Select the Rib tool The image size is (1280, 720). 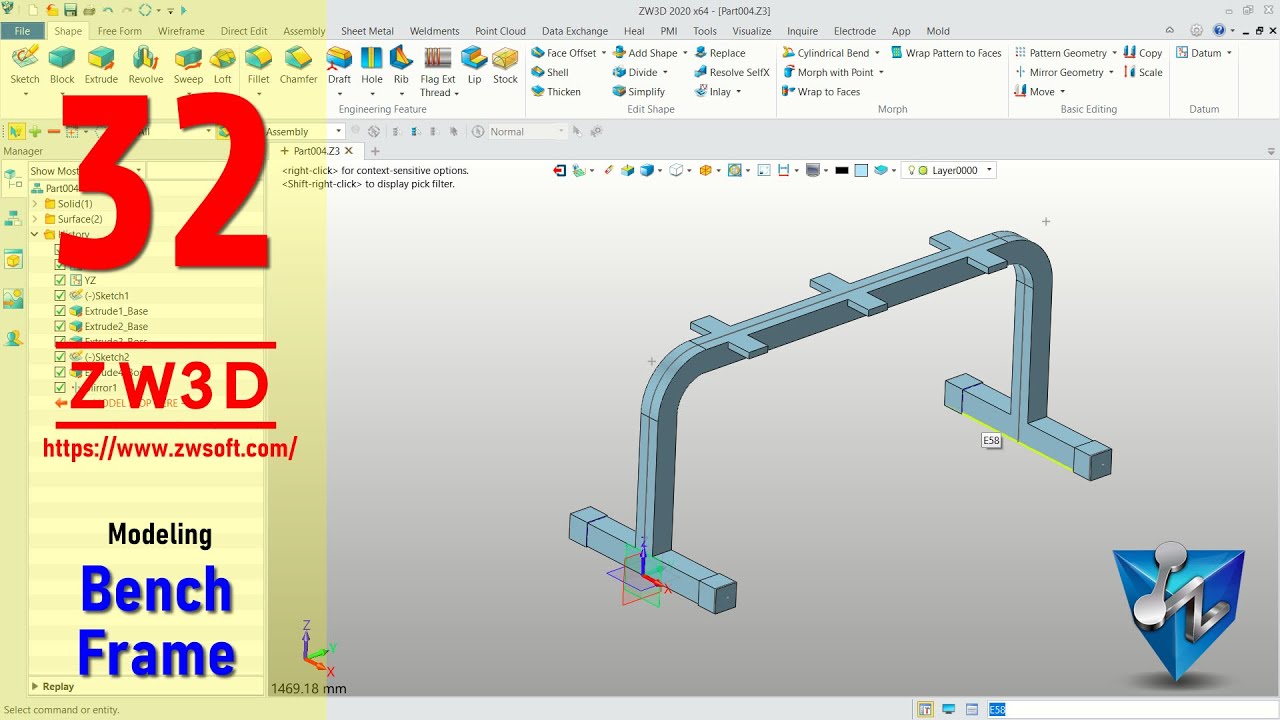pos(401,64)
